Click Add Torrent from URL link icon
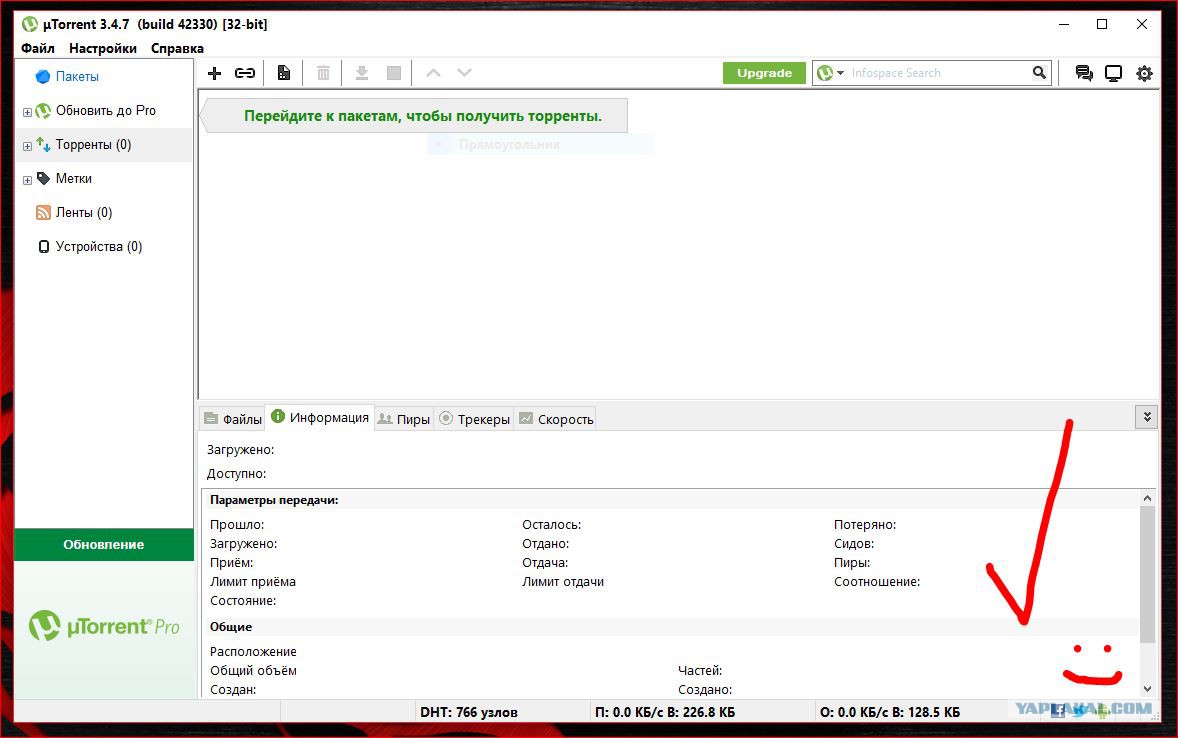 click(x=245, y=73)
